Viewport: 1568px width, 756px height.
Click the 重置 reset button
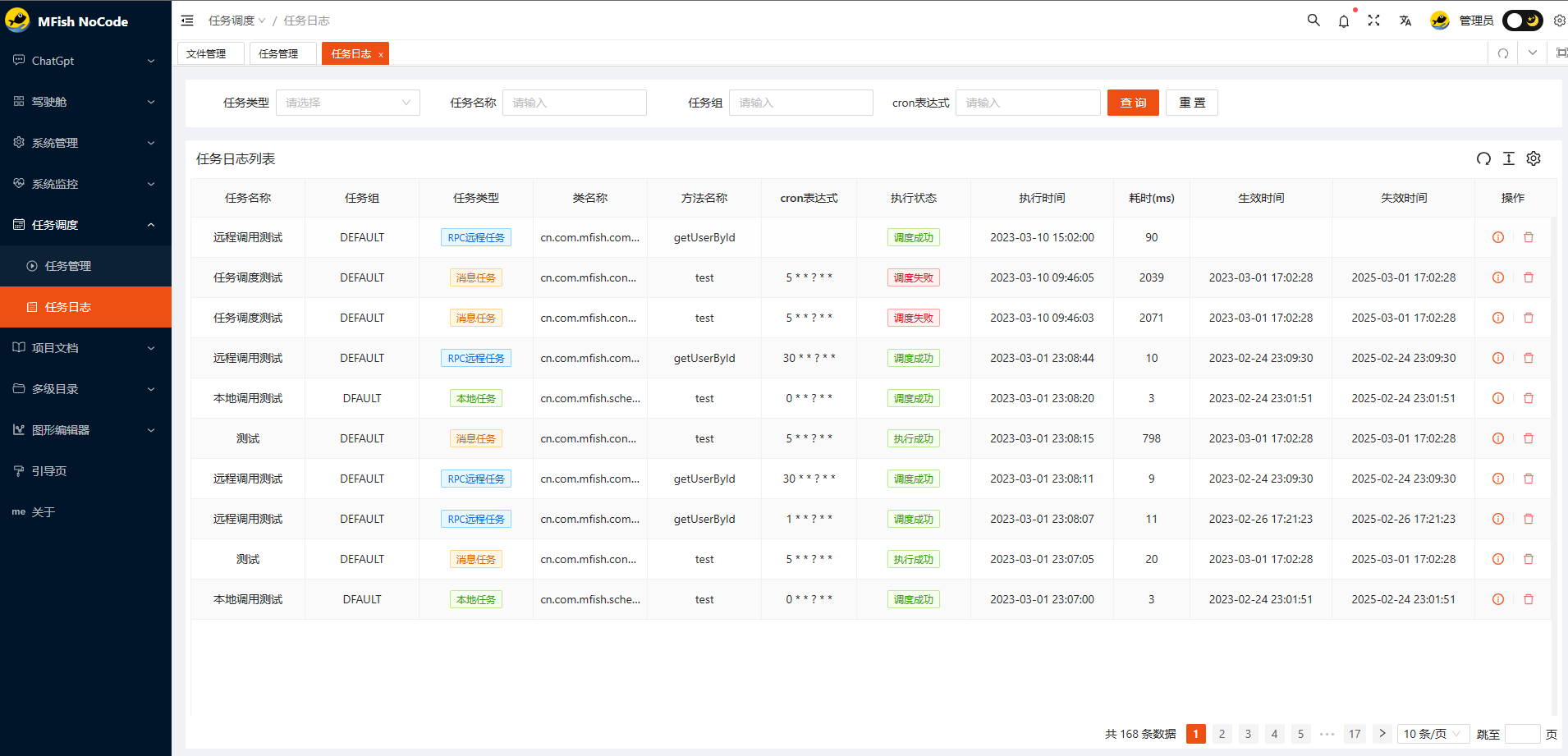(x=1192, y=103)
